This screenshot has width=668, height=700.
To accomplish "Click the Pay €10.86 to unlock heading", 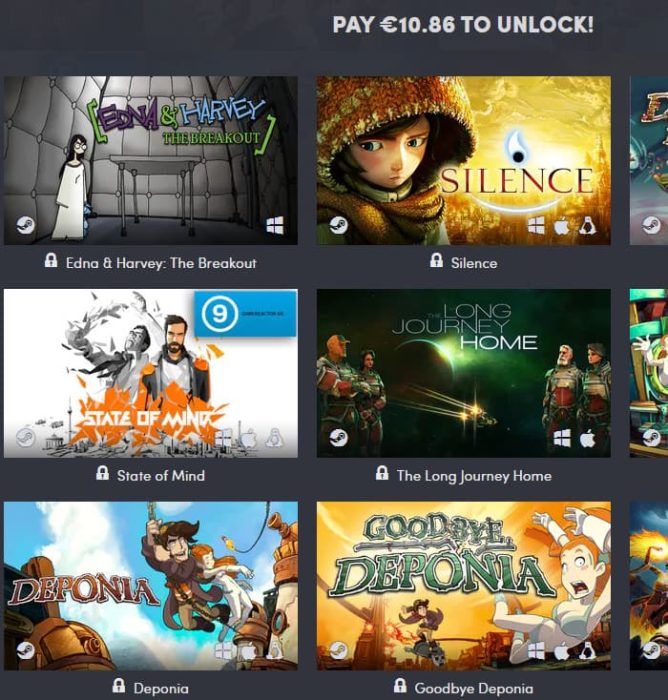I will [463, 24].
